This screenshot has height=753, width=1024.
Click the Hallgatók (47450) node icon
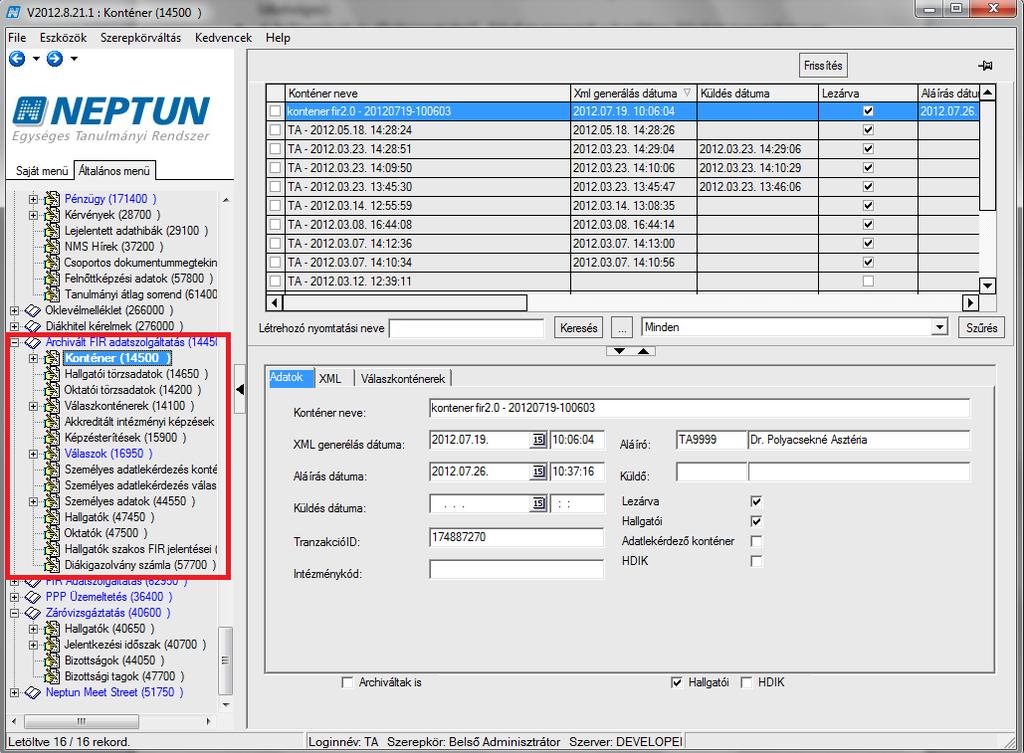(52, 517)
